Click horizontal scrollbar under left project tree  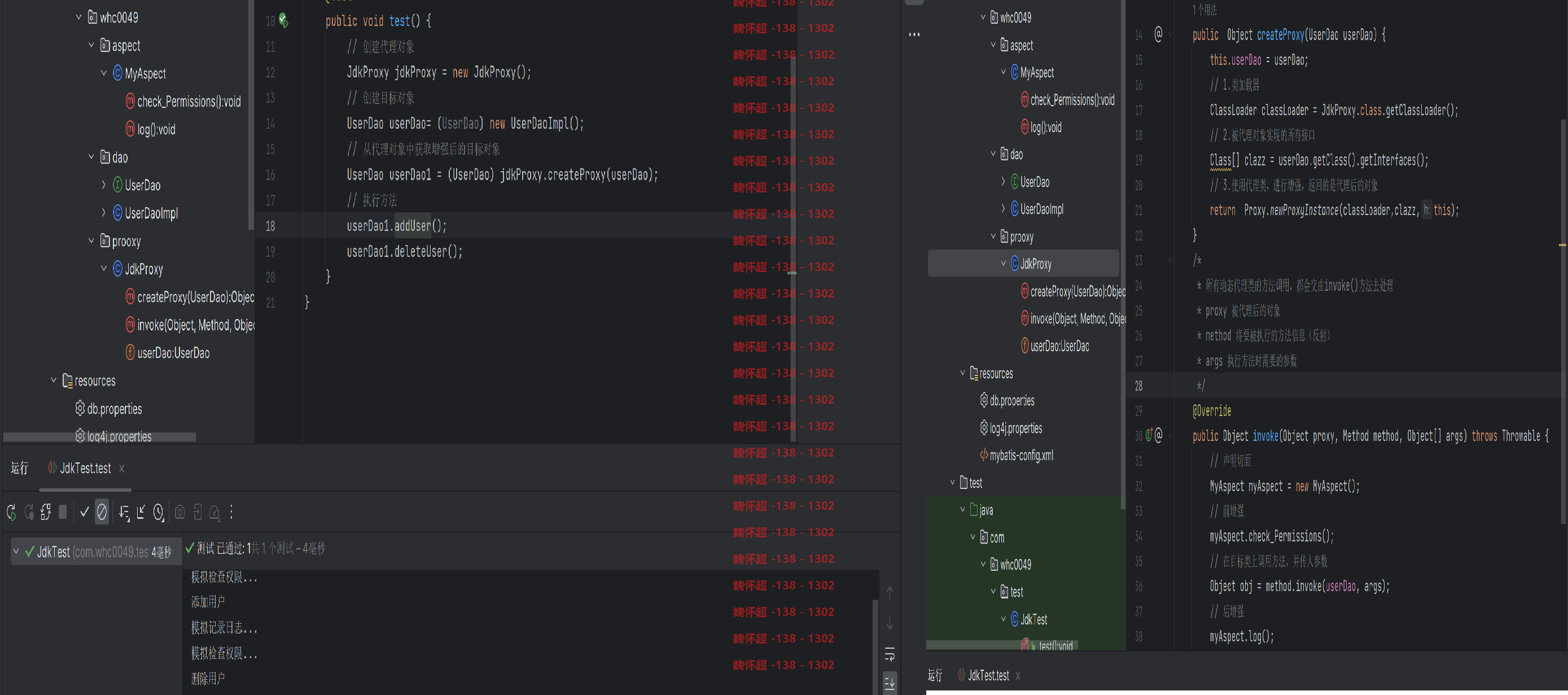[100, 437]
